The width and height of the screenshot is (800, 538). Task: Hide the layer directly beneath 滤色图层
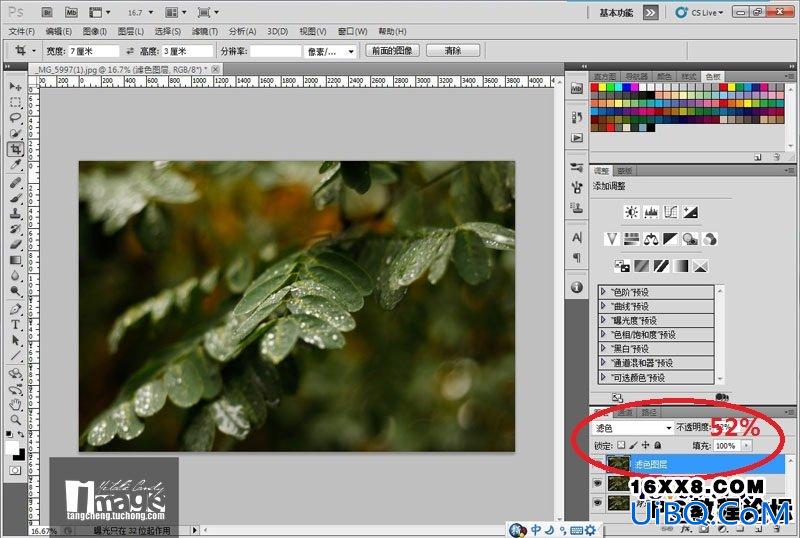pos(597,483)
